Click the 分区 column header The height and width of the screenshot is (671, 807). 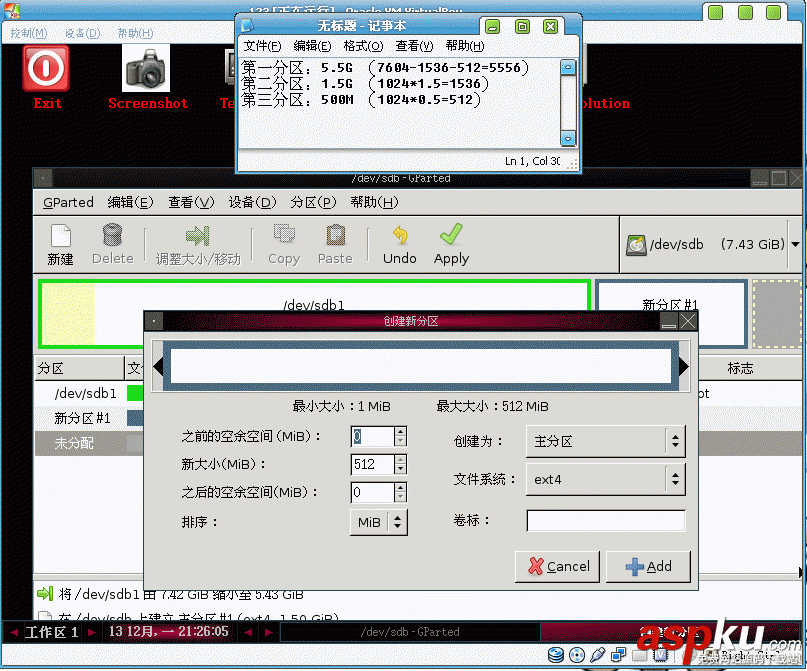(x=79, y=368)
